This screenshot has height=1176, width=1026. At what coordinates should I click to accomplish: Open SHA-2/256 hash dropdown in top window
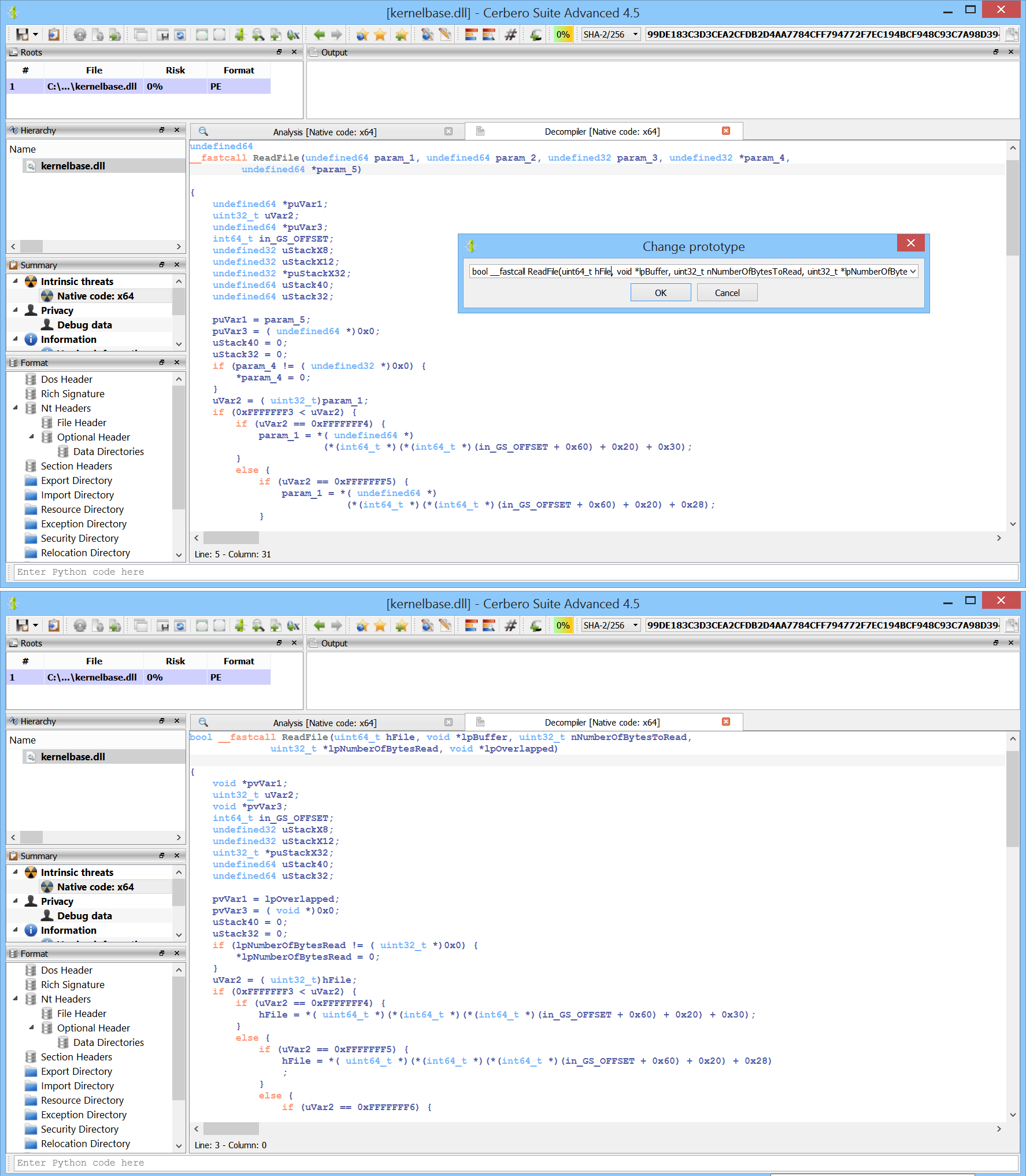pos(611,35)
